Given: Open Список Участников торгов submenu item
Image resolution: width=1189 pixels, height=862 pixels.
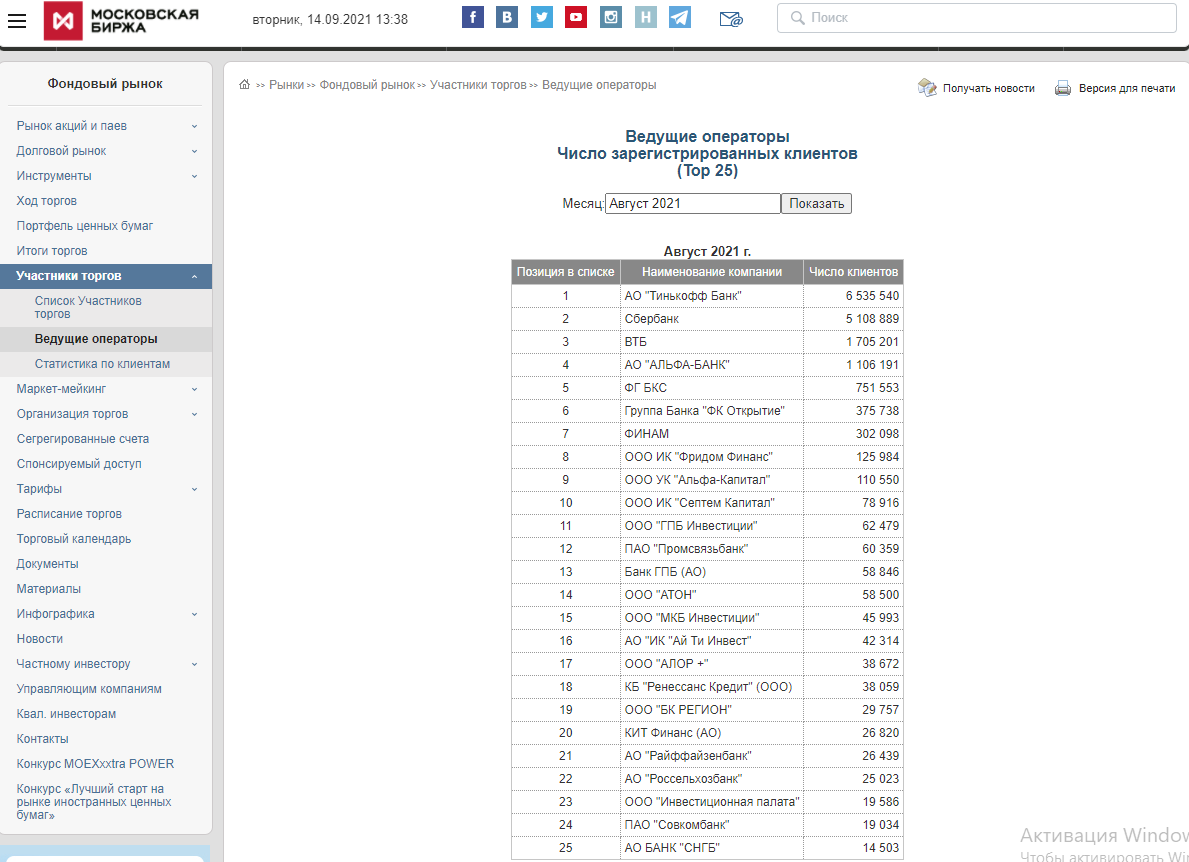Looking at the screenshot, I should (88, 307).
